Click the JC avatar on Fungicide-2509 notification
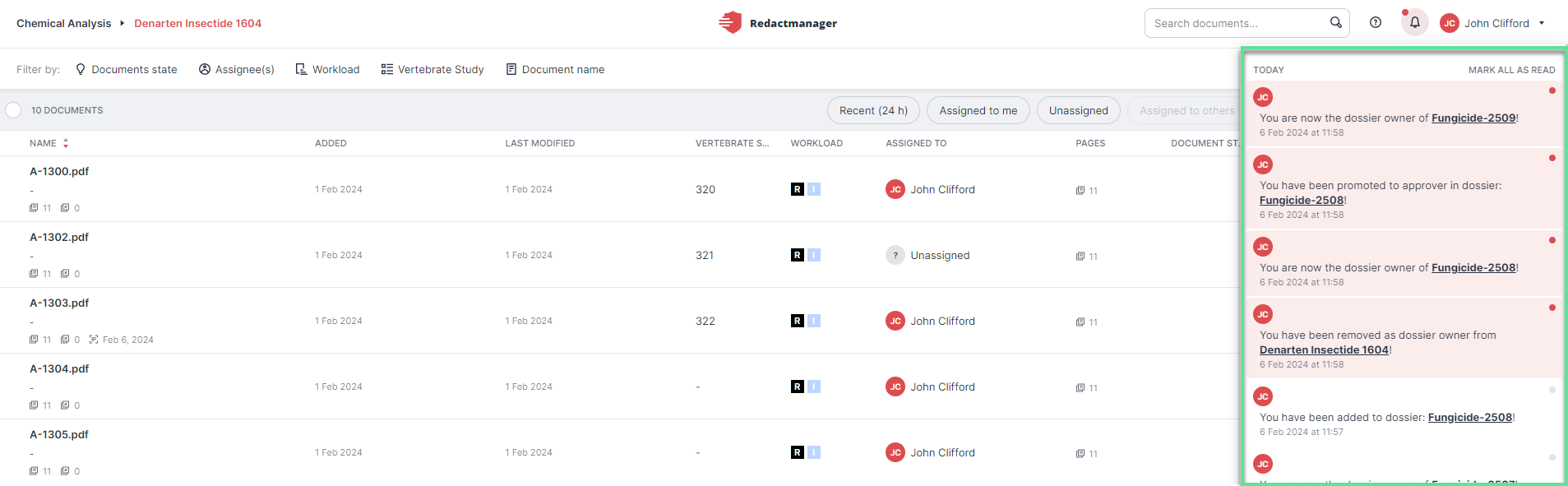The height and width of the screenshot is (486, 1568). (1263, 97)
